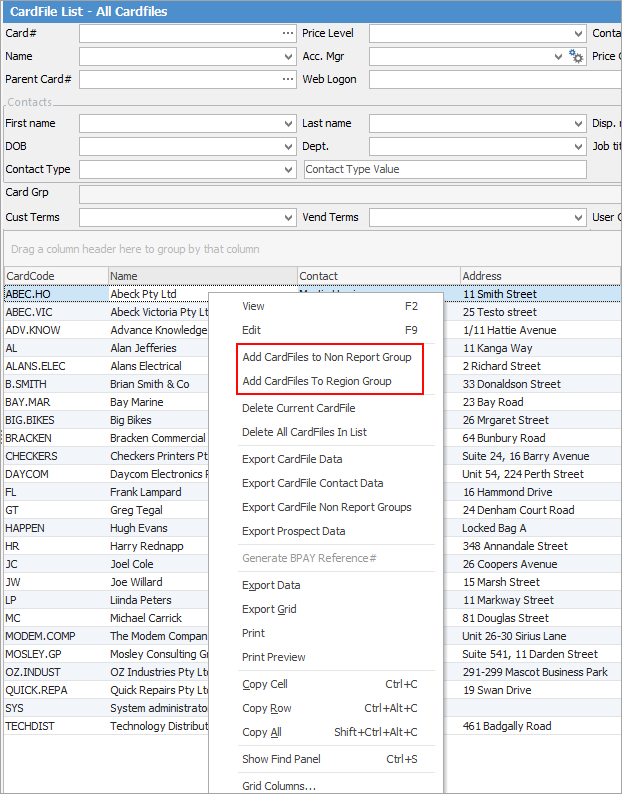
Task: Expand the Acc. Mgr dropdown list
Action: point(559,57)
